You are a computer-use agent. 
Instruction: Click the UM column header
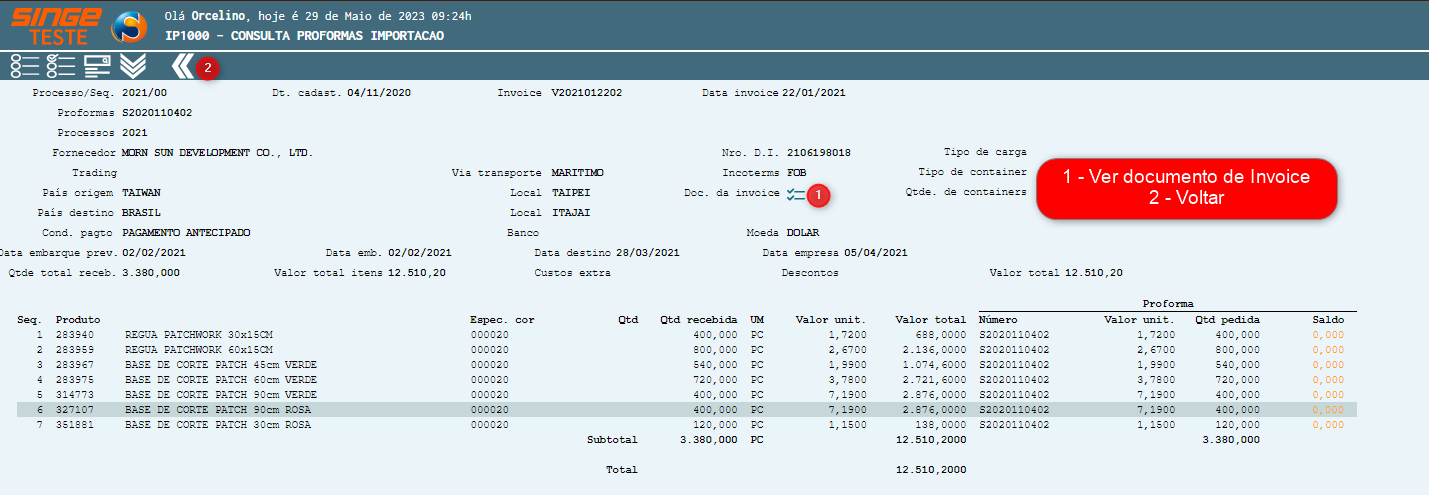757,319
